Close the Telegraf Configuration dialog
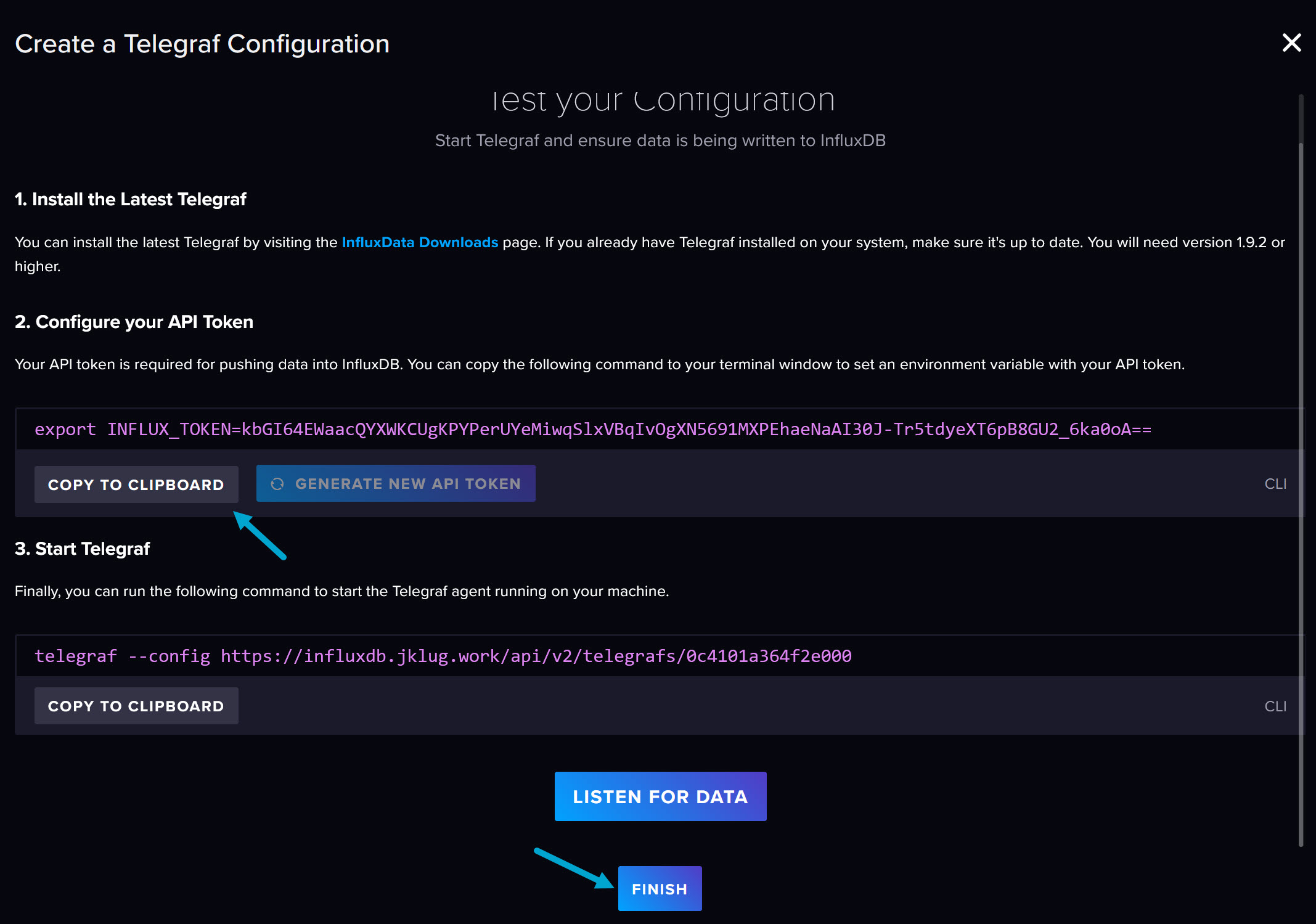 (1291, 43)
